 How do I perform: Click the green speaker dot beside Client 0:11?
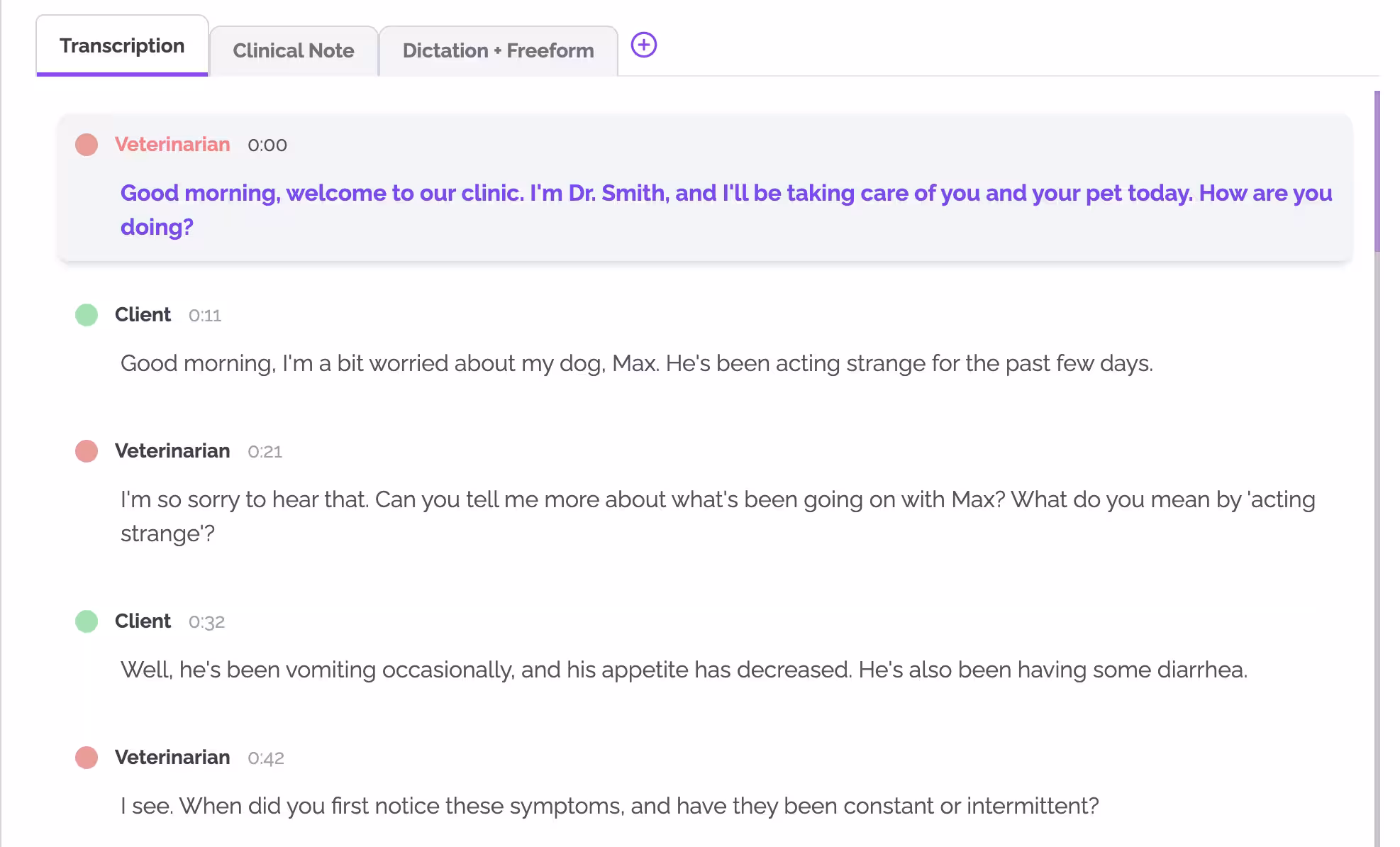click(87, 314)
